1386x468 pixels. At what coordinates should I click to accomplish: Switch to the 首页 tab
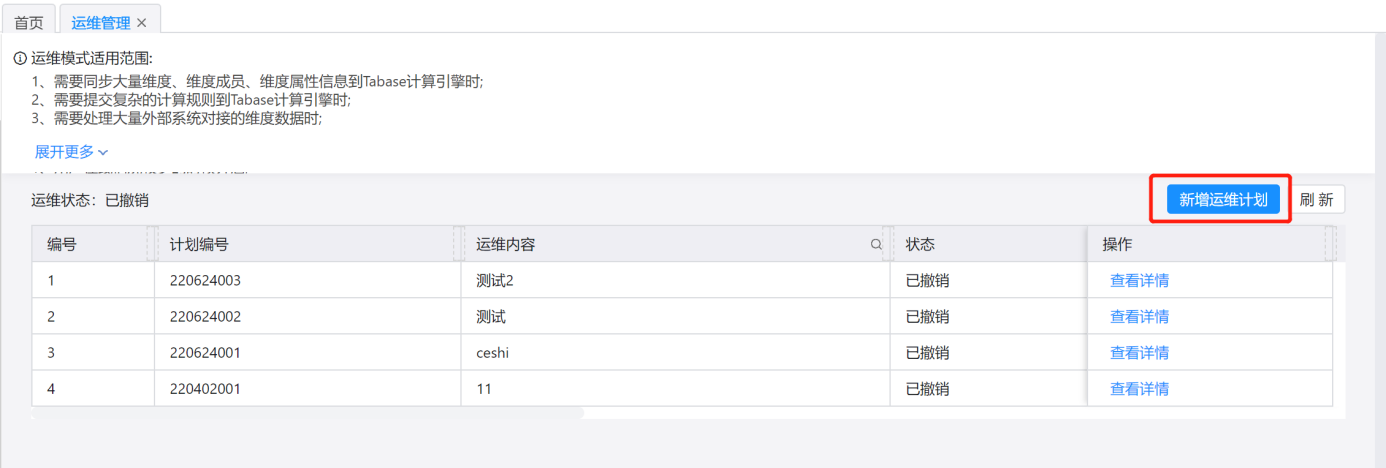pyautogui.click(x=28, y=22)
